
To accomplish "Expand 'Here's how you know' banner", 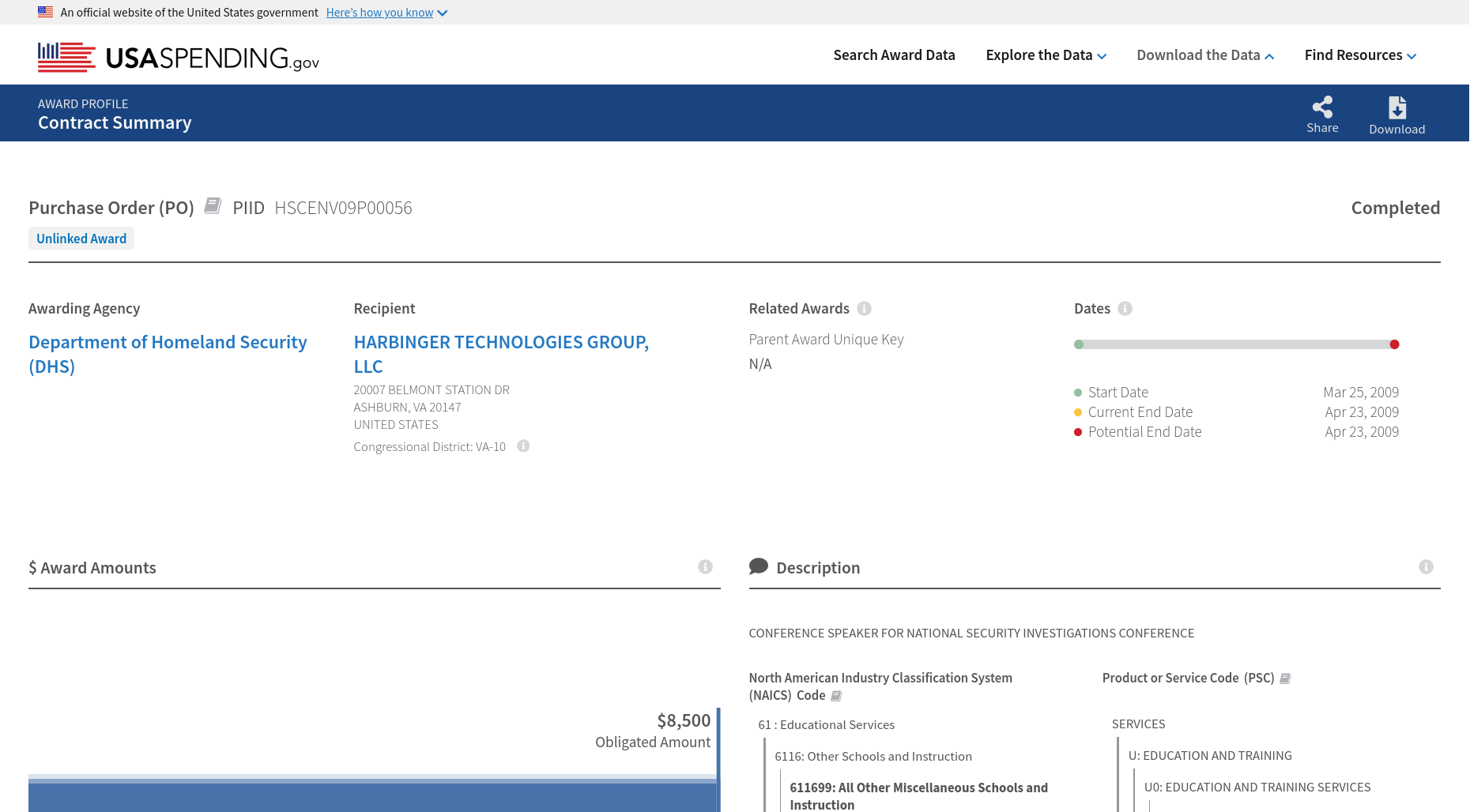I will [386, 13].
